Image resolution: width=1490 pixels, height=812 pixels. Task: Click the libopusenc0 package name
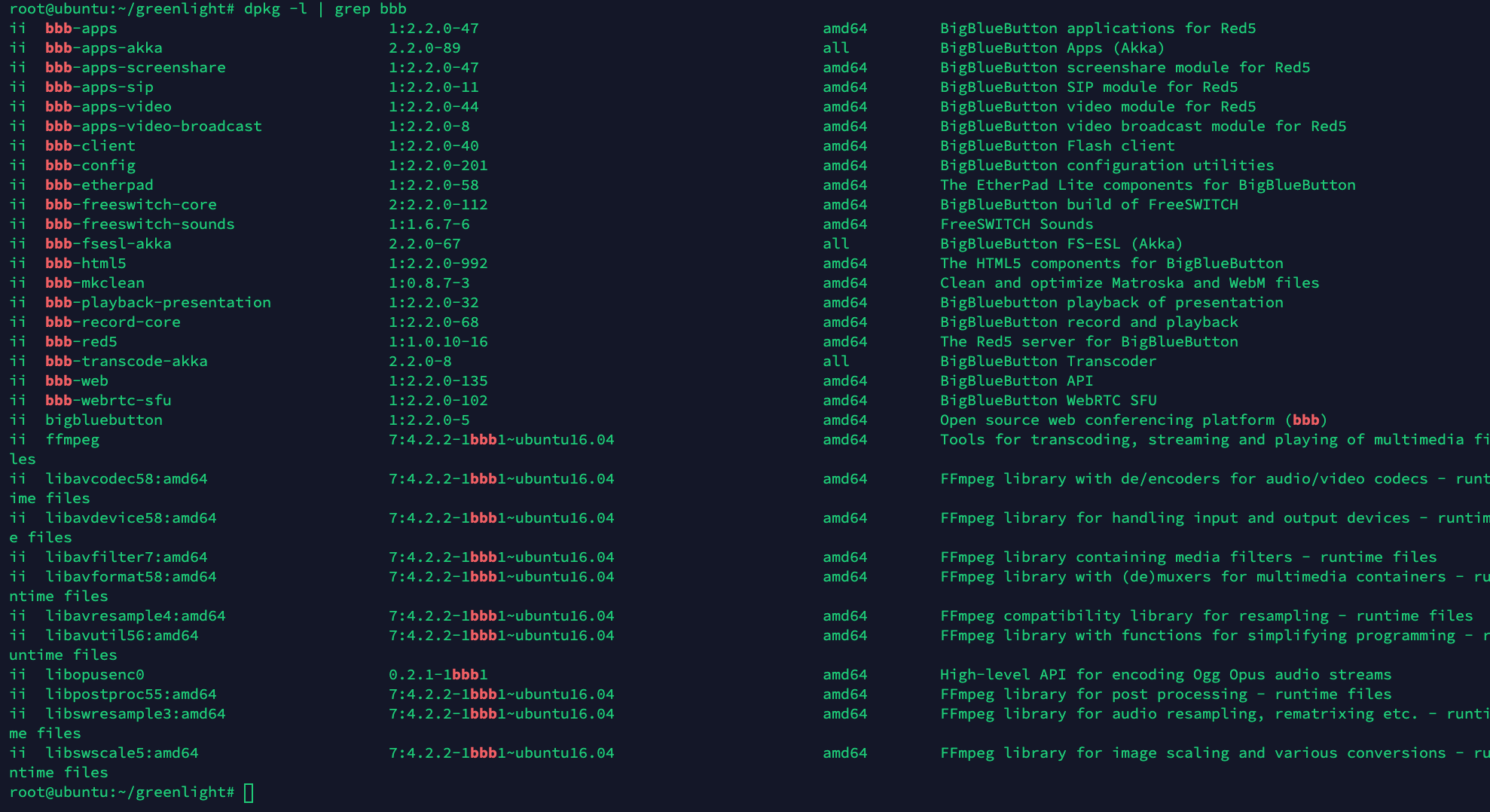point(95,675)
